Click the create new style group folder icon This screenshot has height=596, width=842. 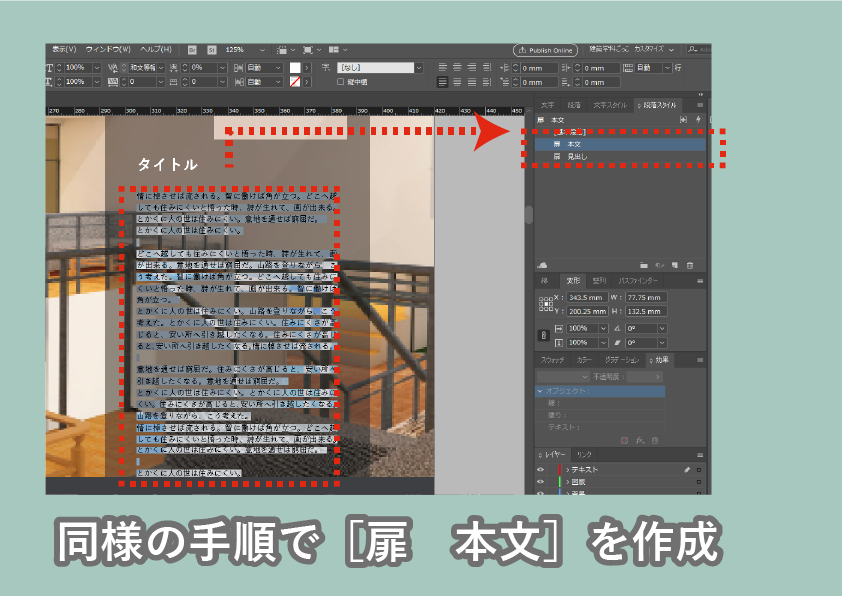pyautogui.click(x=644, y=265)
